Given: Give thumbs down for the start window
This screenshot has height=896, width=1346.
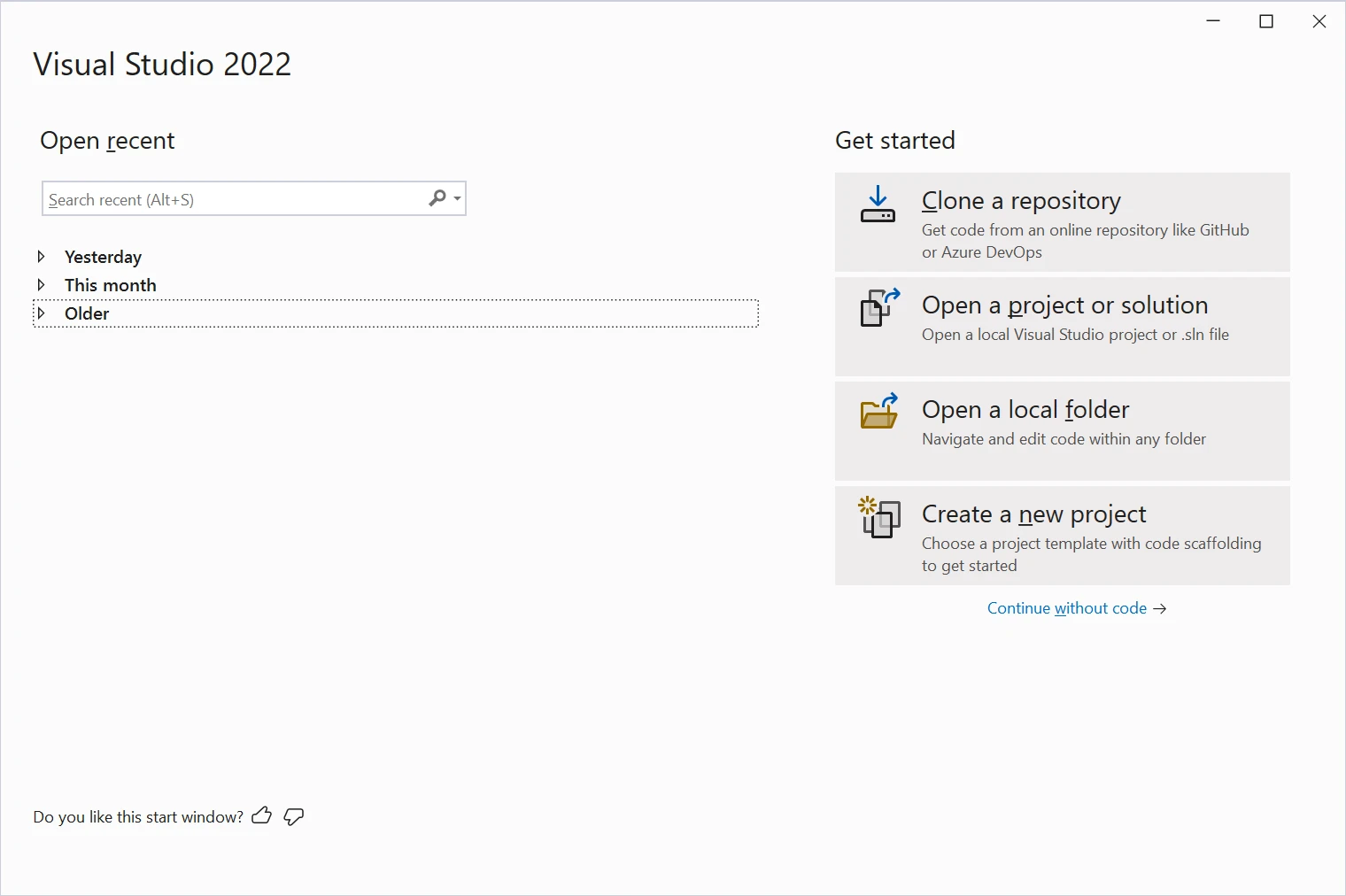Looking at the screenshot, I should tap(294, 816).
